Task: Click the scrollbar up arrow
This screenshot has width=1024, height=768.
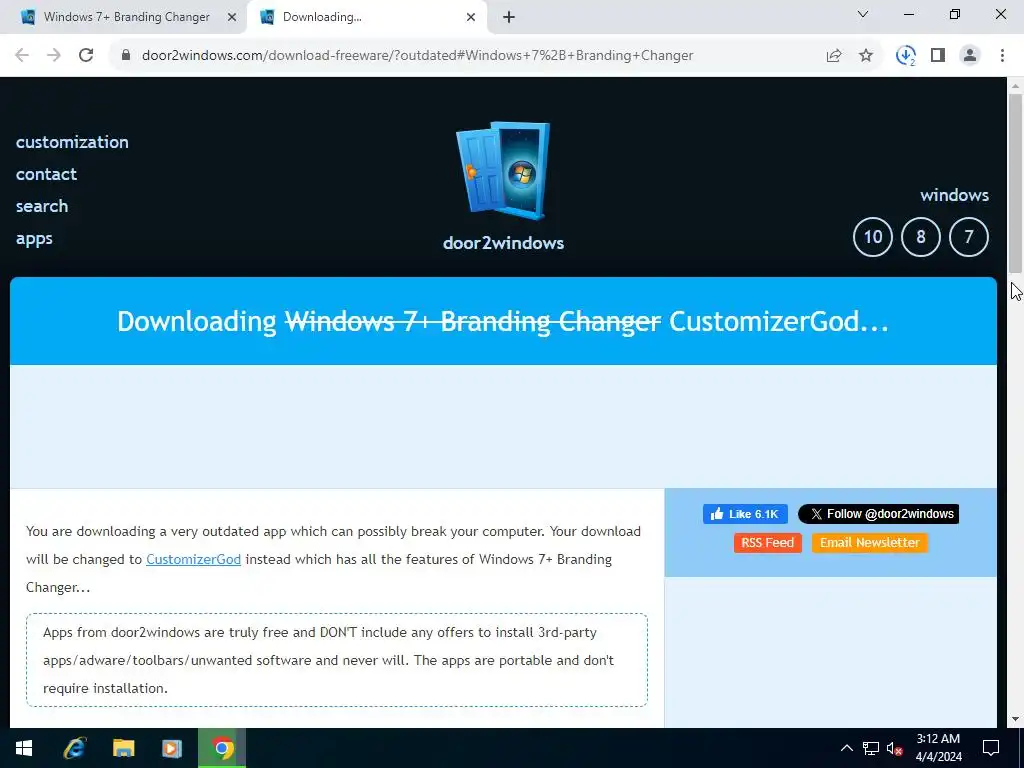Action: point(1015,85)
